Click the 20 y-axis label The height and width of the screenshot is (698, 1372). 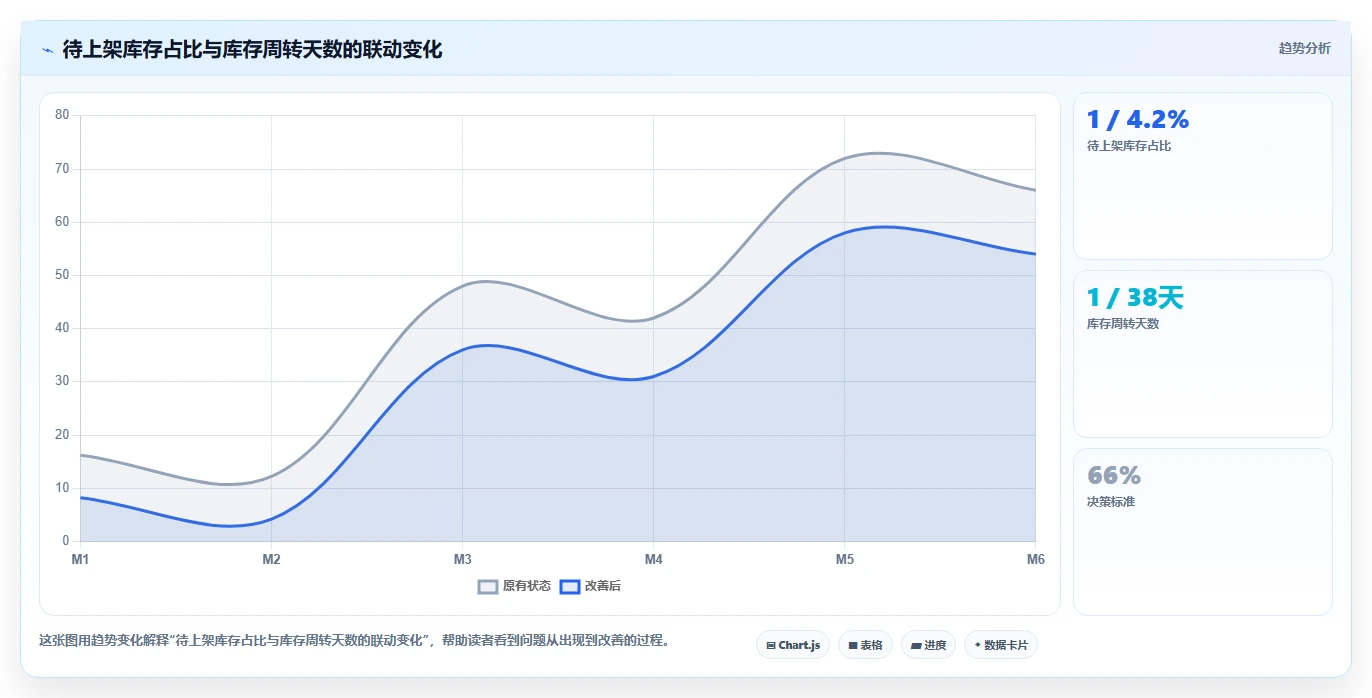(x=62, y=435)
